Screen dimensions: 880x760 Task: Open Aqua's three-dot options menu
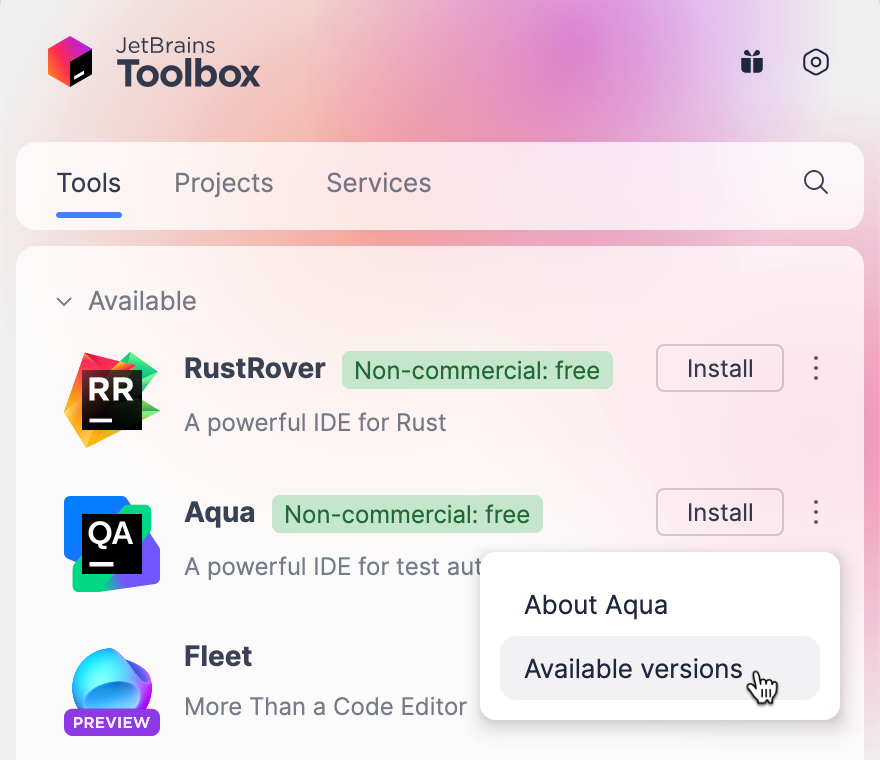click(x=815, y=512)
